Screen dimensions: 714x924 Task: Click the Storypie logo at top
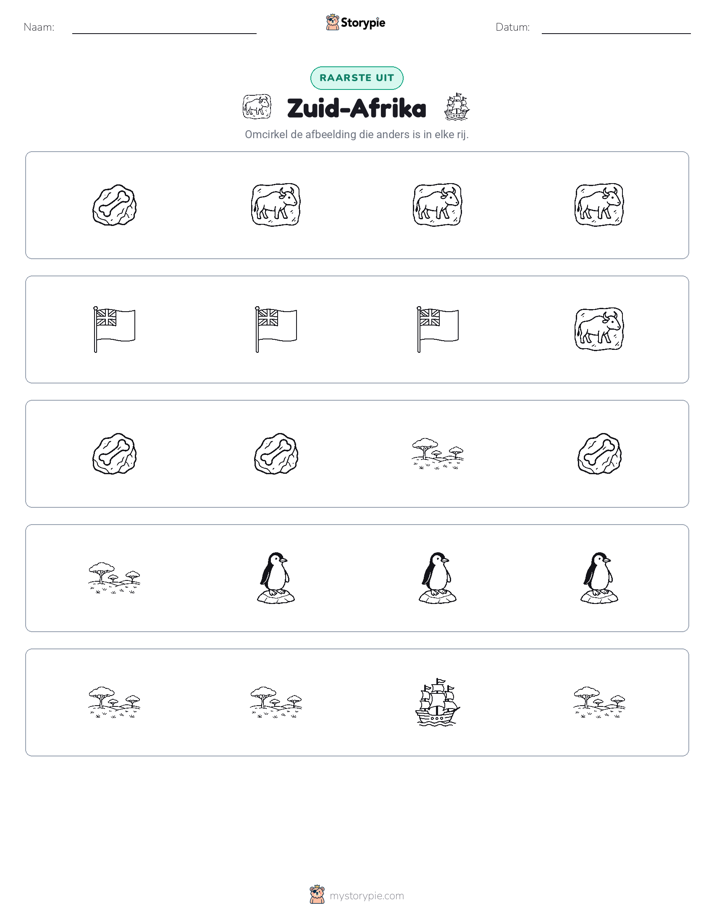point(356,22)
